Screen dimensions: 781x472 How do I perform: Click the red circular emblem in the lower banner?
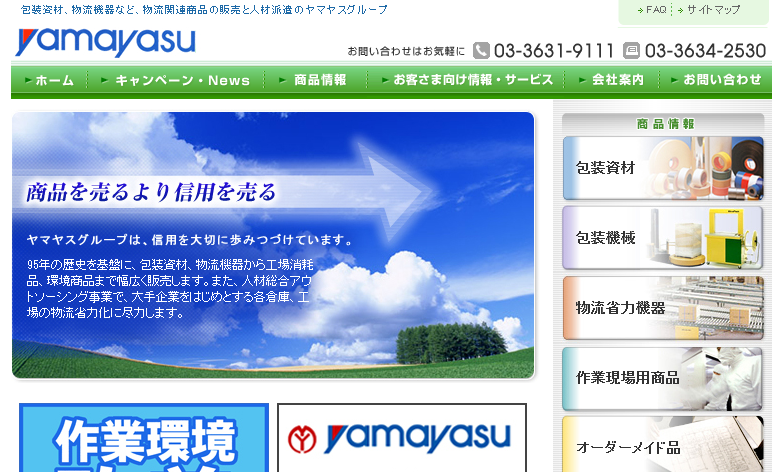click(302, 439)
